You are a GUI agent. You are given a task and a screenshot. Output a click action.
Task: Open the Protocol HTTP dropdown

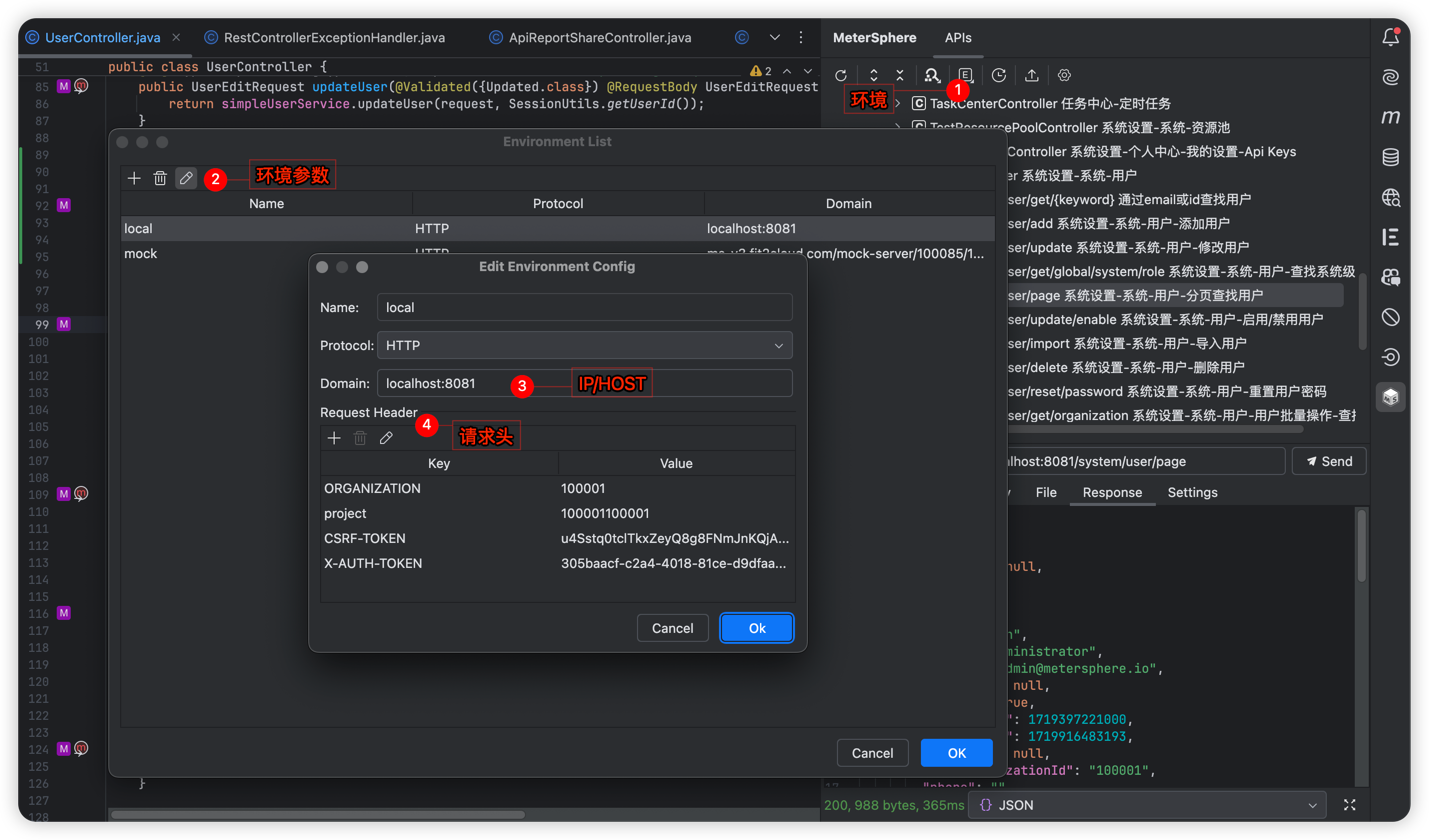click(x=584, y=345)
